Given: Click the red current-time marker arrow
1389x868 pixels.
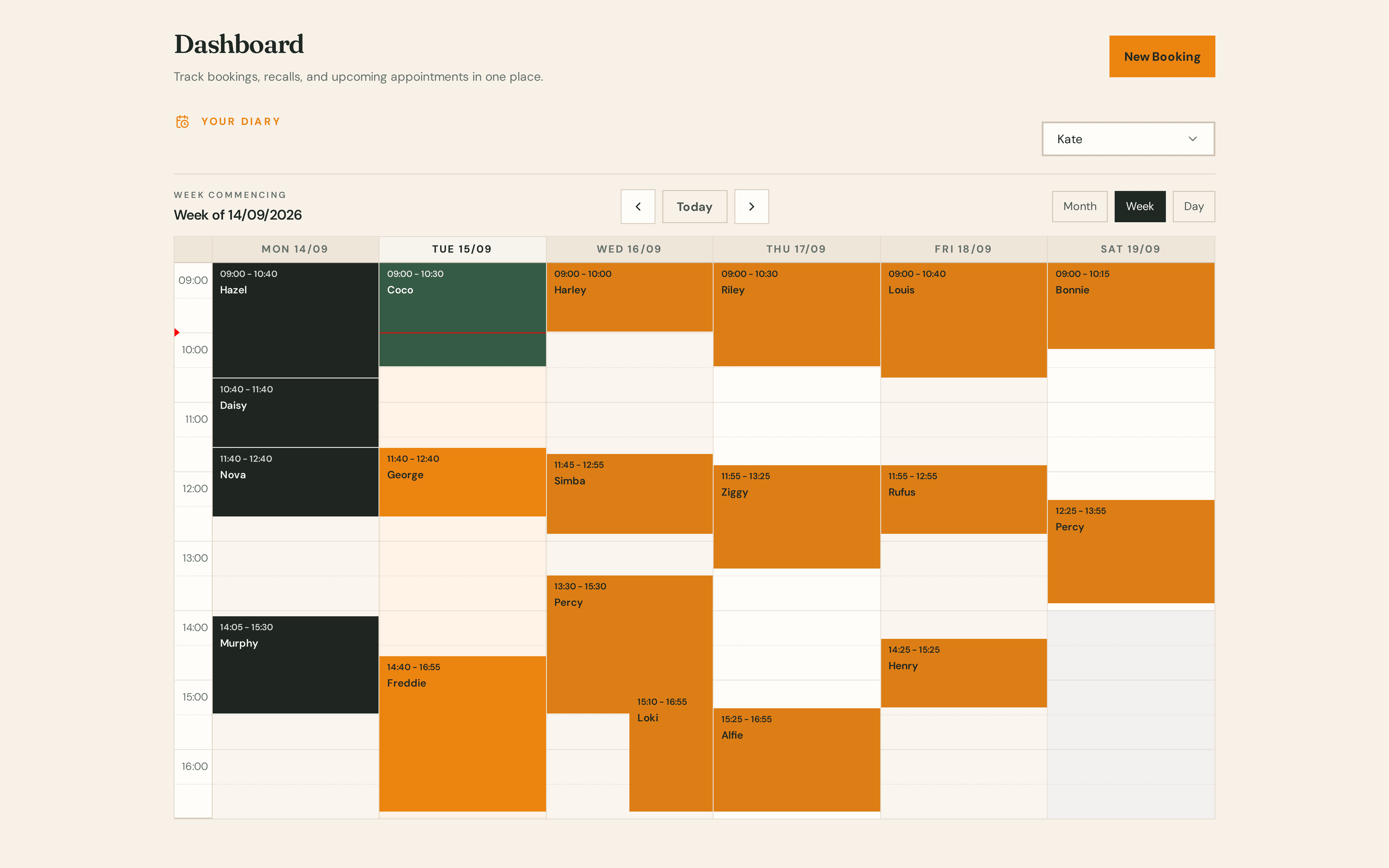Looking at the screenshot, I should tap(177, 332).
